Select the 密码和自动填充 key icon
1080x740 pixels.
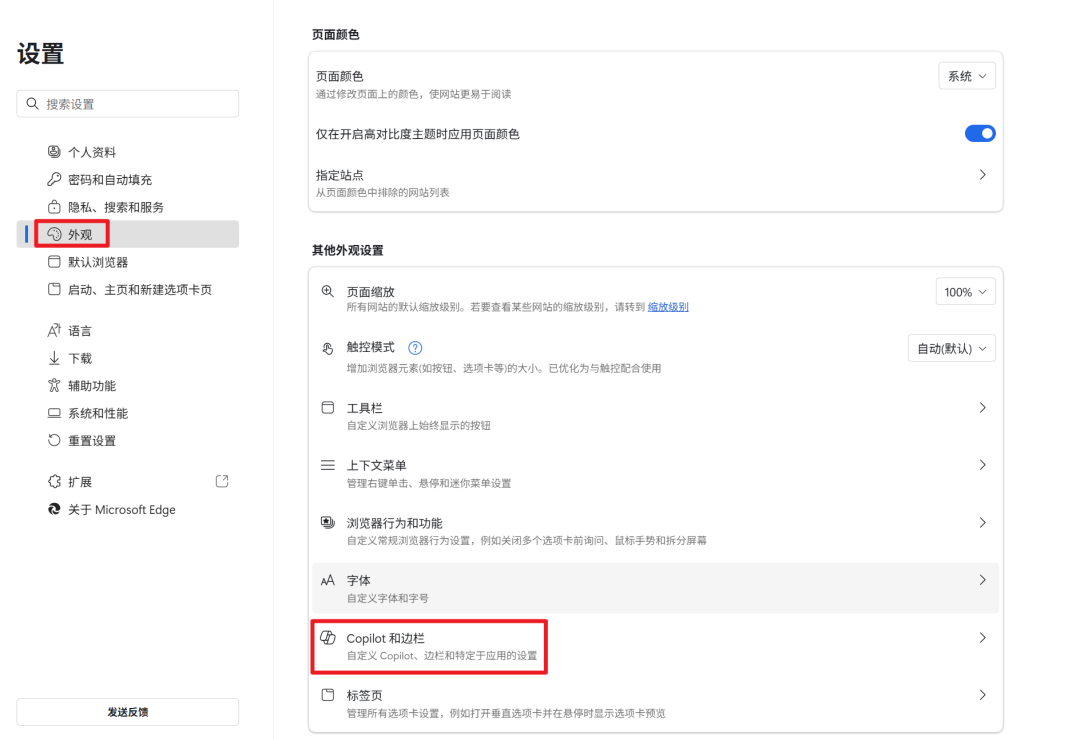tap(54, 179)
